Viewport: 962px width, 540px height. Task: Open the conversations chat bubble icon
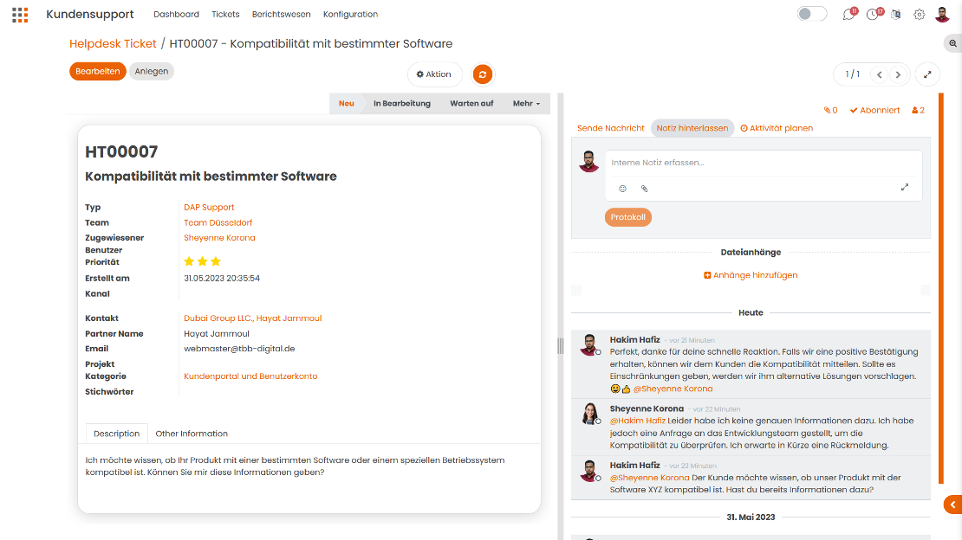coord(848,14)
